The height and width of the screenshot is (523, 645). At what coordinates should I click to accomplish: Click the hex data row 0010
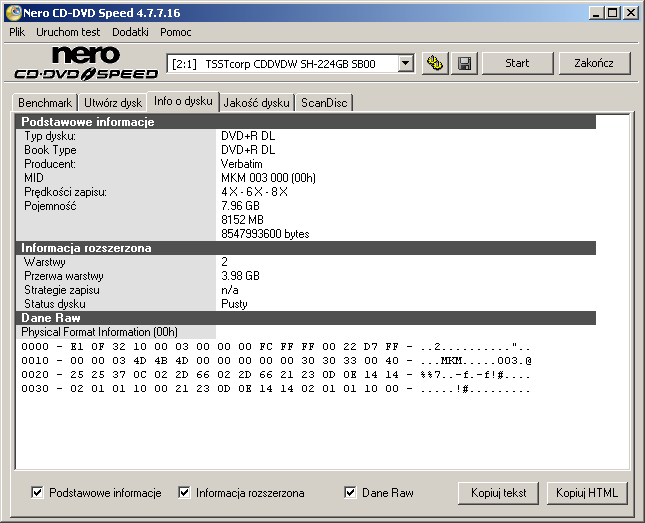coord(276,361)
